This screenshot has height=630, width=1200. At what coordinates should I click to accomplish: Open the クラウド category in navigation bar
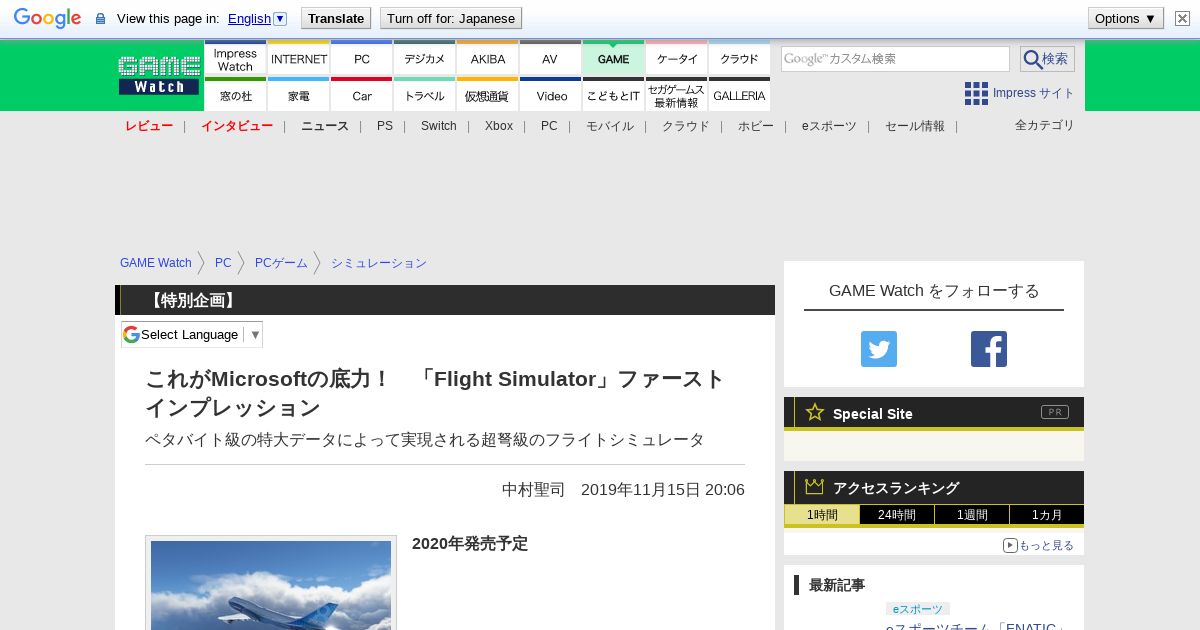pyautogui.click(x=686, y=126)
